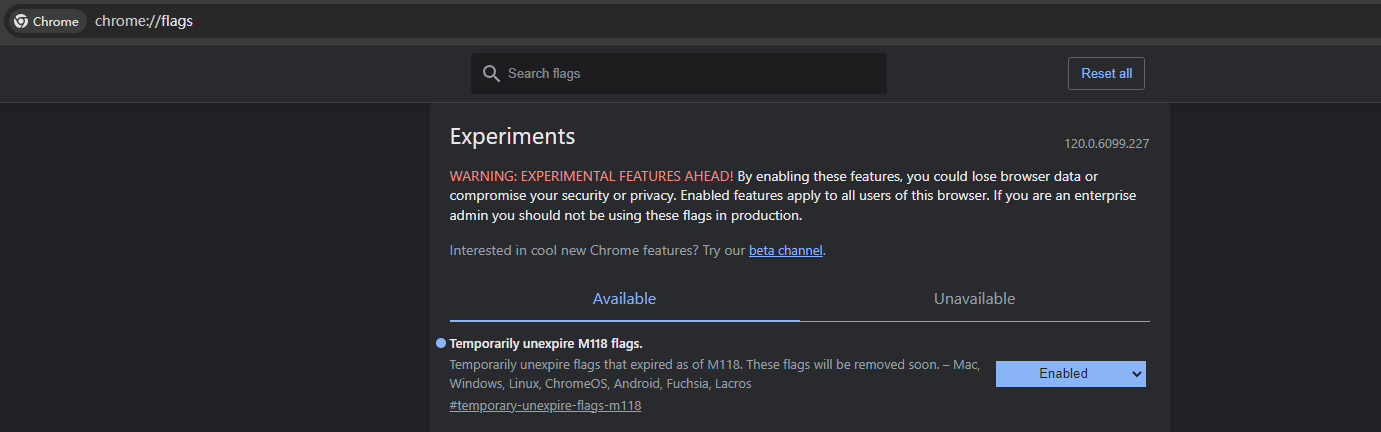Click the Chrome logo icon in address bar

[x=21, y=21]
